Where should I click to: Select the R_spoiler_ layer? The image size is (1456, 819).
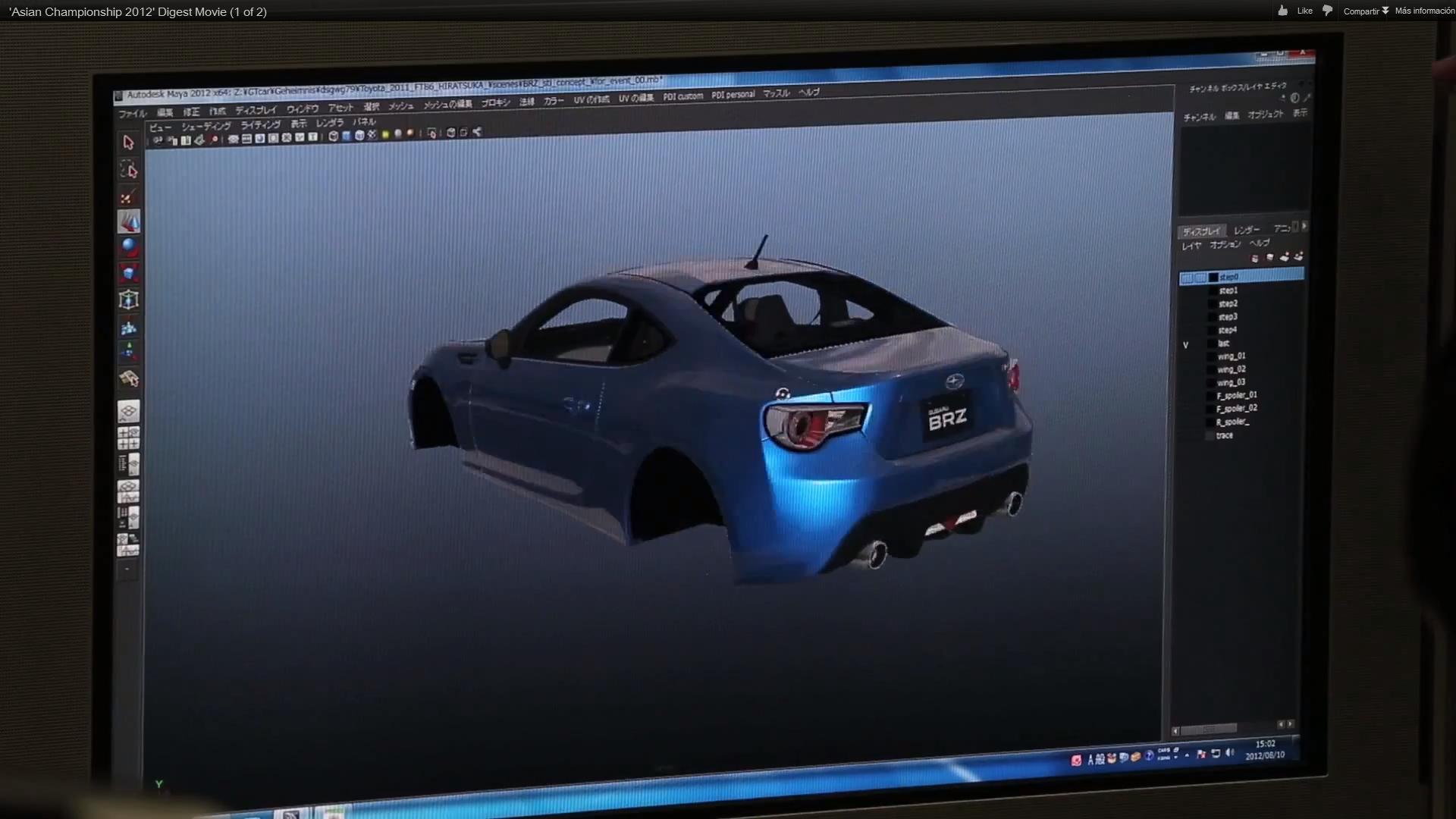(1232, 422)
